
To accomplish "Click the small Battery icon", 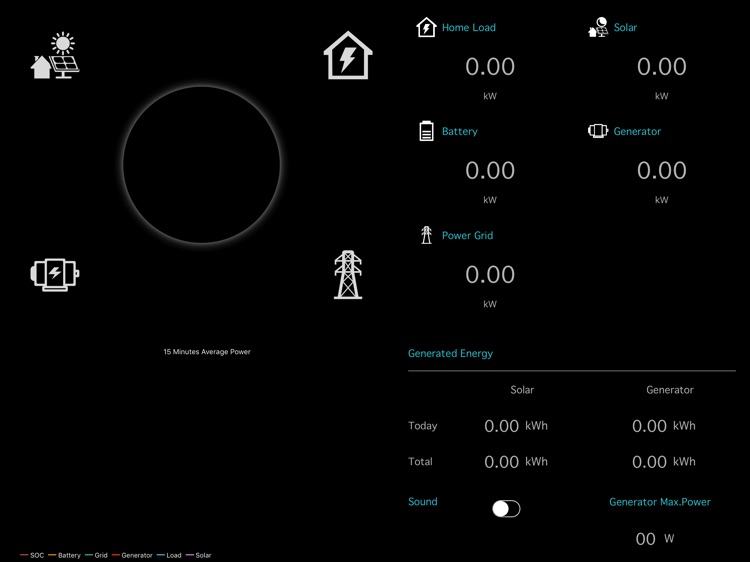I will (x=426, y=131).
